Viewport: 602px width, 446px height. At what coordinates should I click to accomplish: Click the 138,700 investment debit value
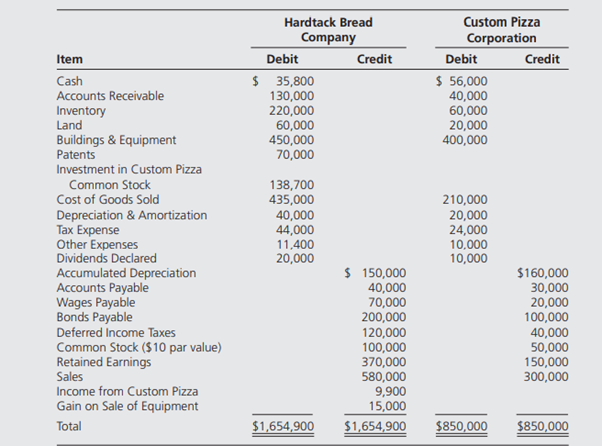click(292, 185)
